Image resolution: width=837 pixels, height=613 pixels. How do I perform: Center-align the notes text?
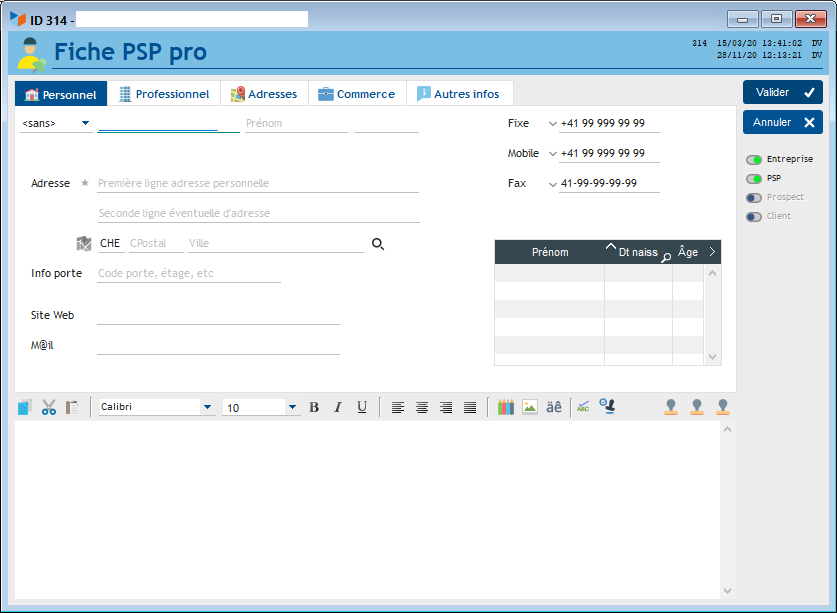point(422,407)
